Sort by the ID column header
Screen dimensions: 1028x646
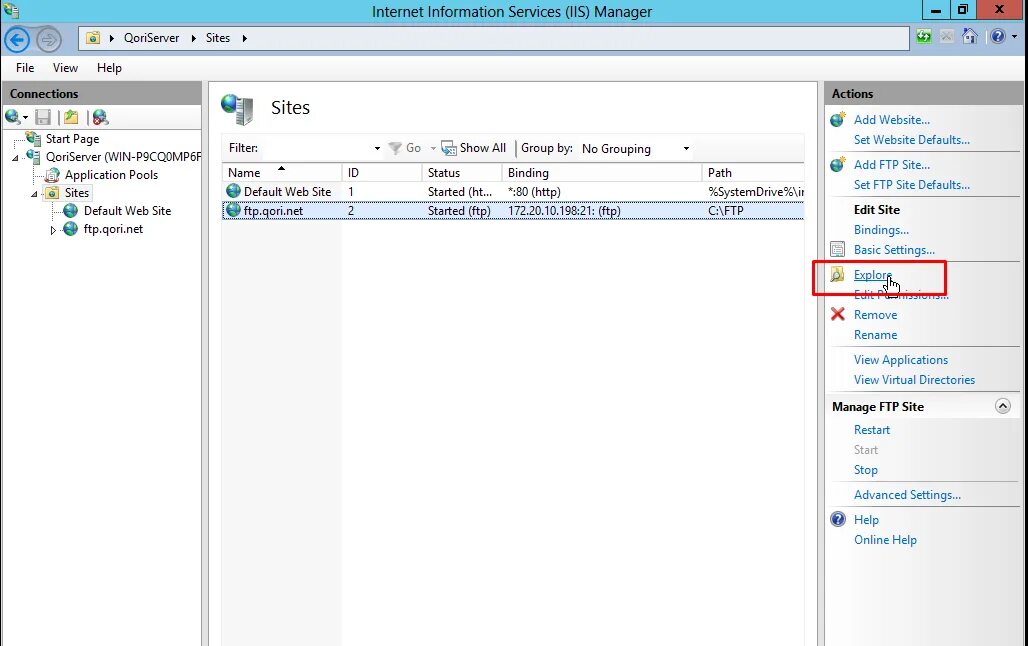[x=382, y=172]
